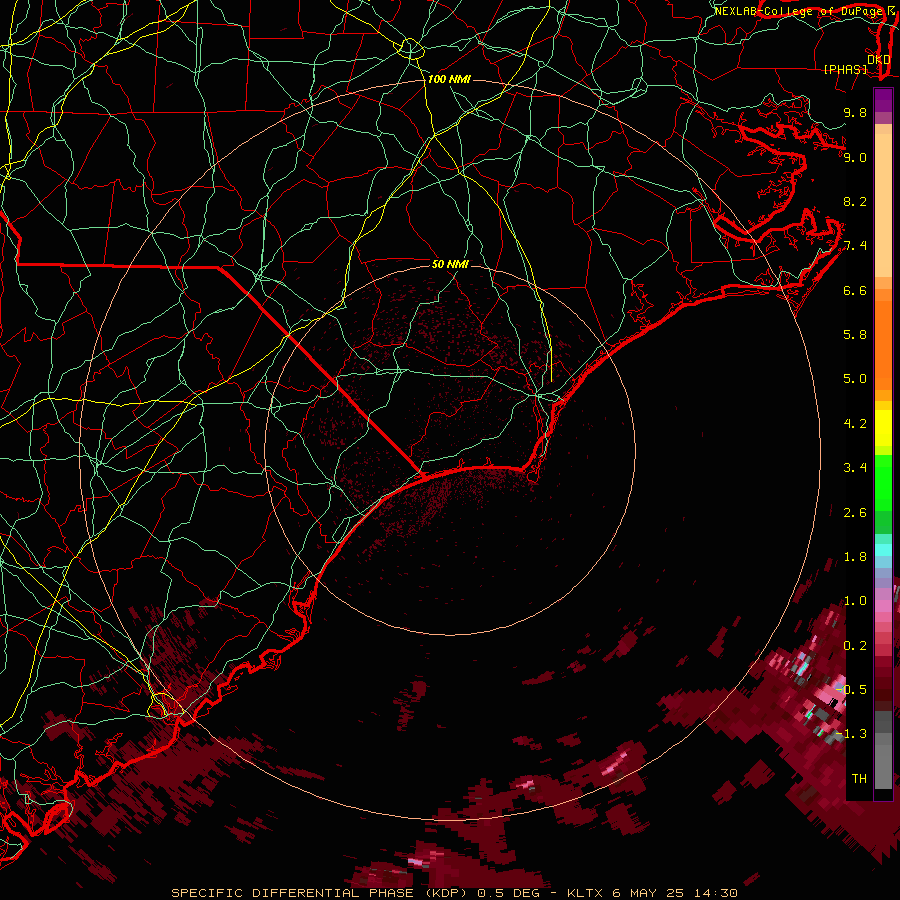The width and height of the screenshot is (900, 900).
Task: Click the 5.0 value on color scale
Action: tap(855, 379)
